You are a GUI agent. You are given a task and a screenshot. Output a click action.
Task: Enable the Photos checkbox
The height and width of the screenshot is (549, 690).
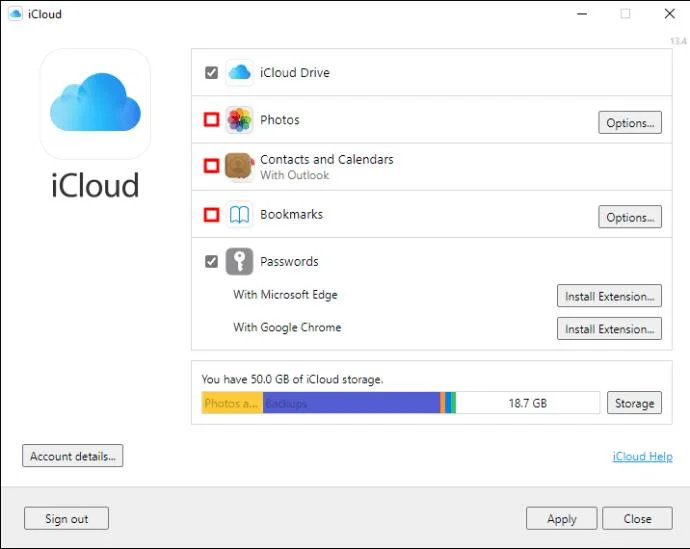pos(211,120)
